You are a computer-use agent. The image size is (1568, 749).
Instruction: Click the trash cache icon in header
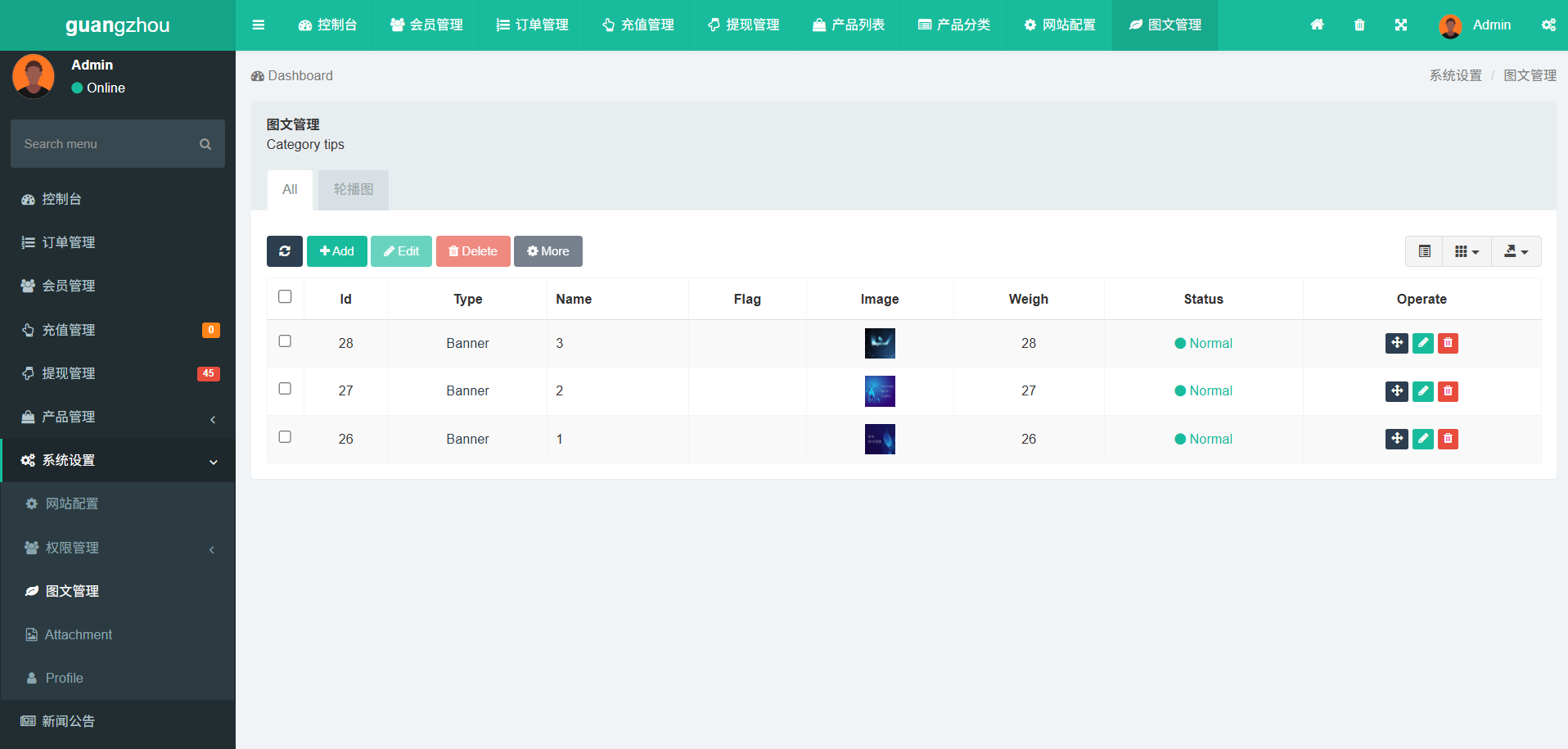point(1359,25)
